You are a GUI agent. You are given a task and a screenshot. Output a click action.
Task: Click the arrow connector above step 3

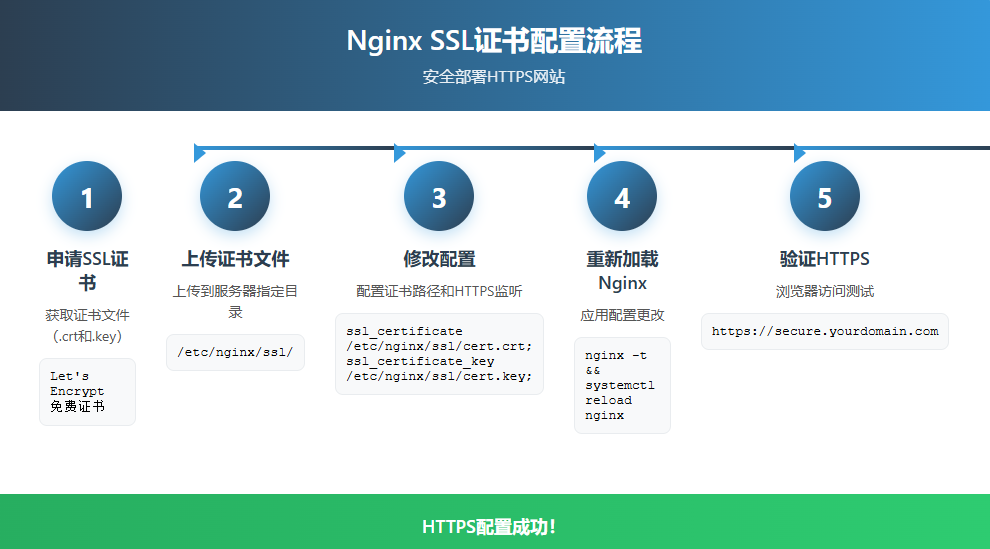tap(400, 152)
